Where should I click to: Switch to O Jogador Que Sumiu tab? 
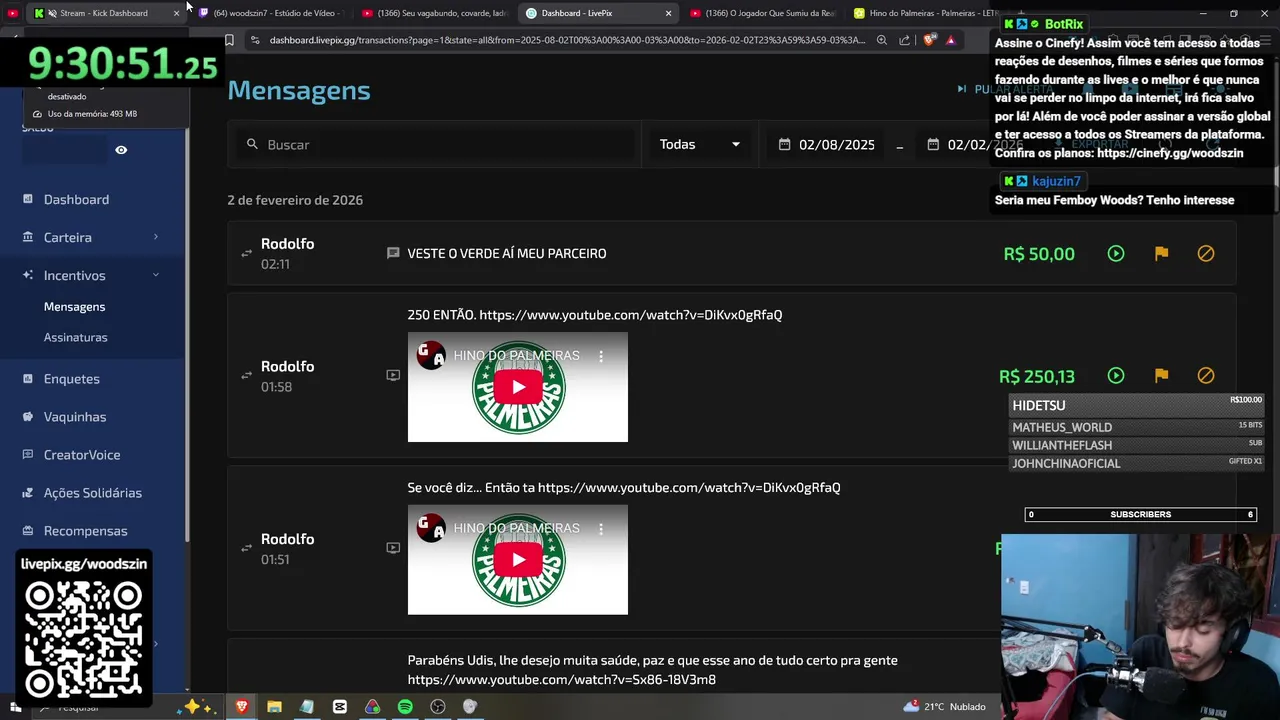coord(763,13)
